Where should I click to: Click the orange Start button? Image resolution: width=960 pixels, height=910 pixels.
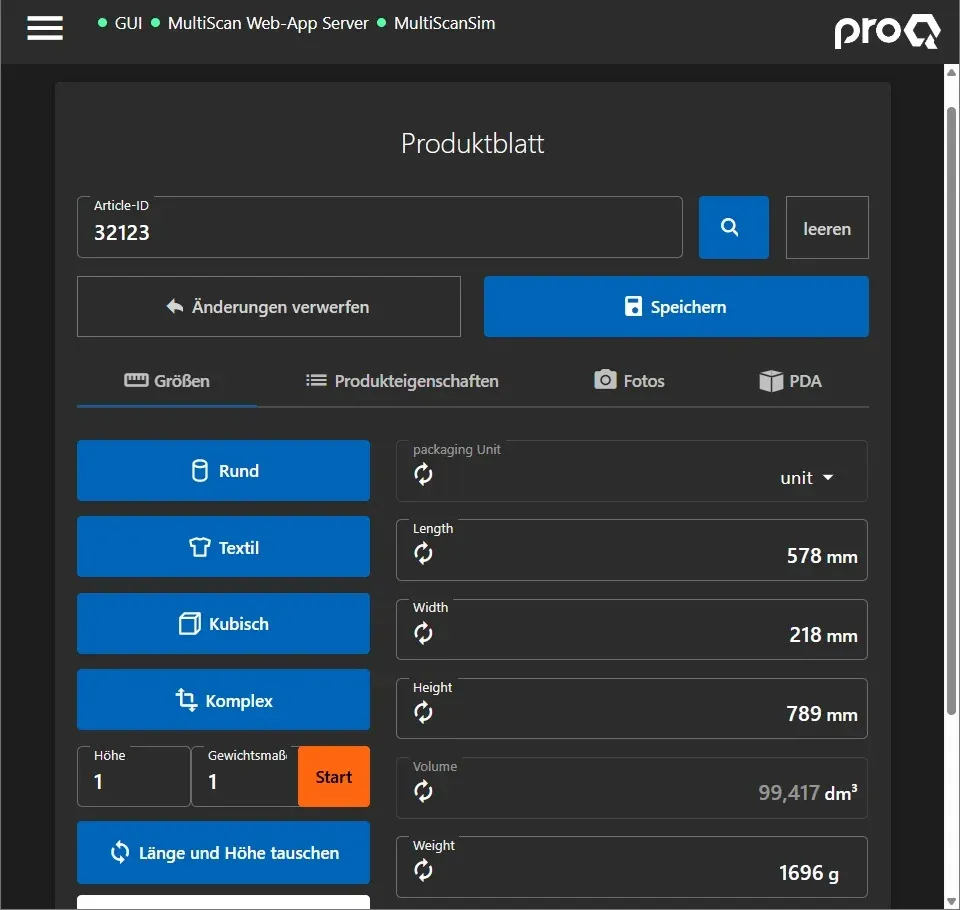(x=334, y=777)
